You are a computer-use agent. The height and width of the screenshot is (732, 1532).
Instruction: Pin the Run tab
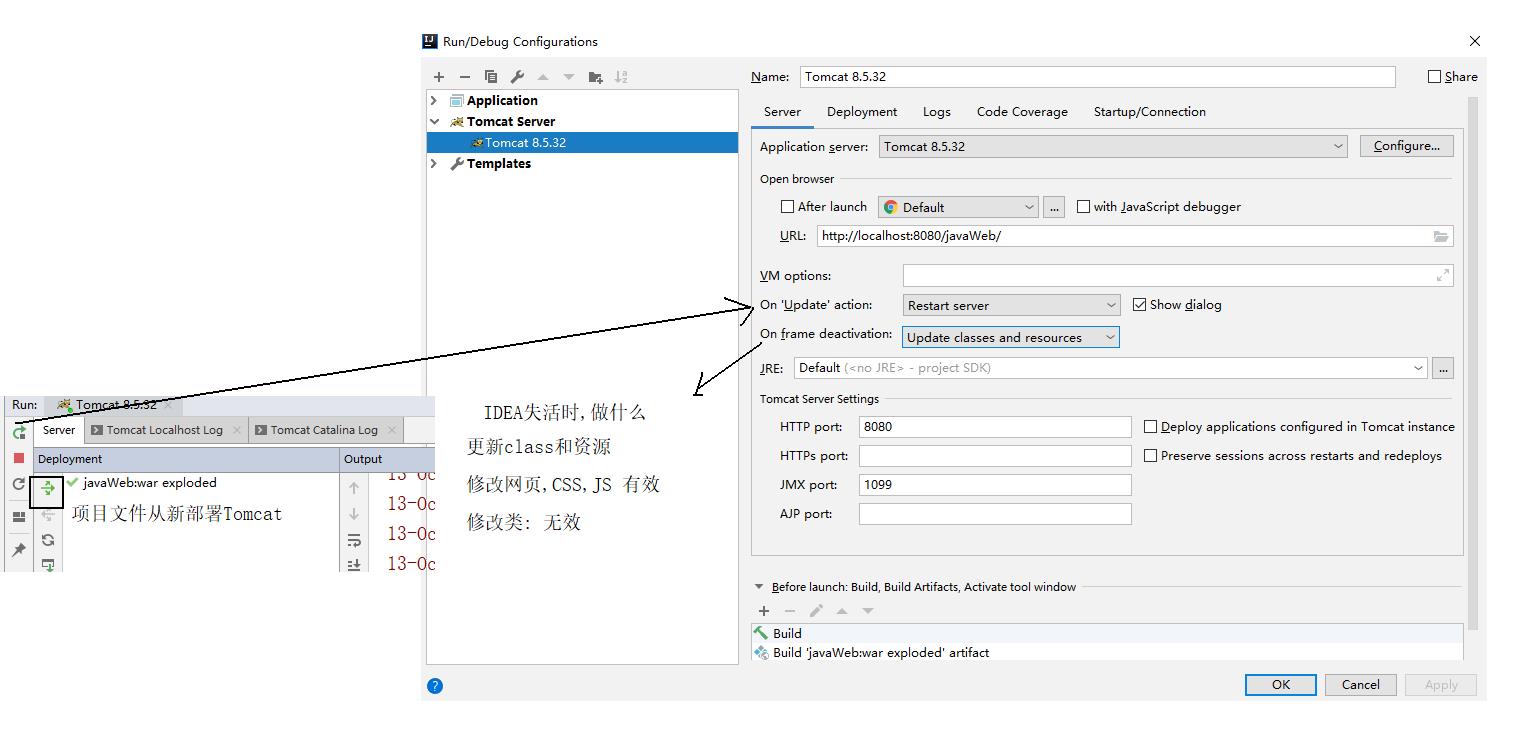(x=19, y=549)
